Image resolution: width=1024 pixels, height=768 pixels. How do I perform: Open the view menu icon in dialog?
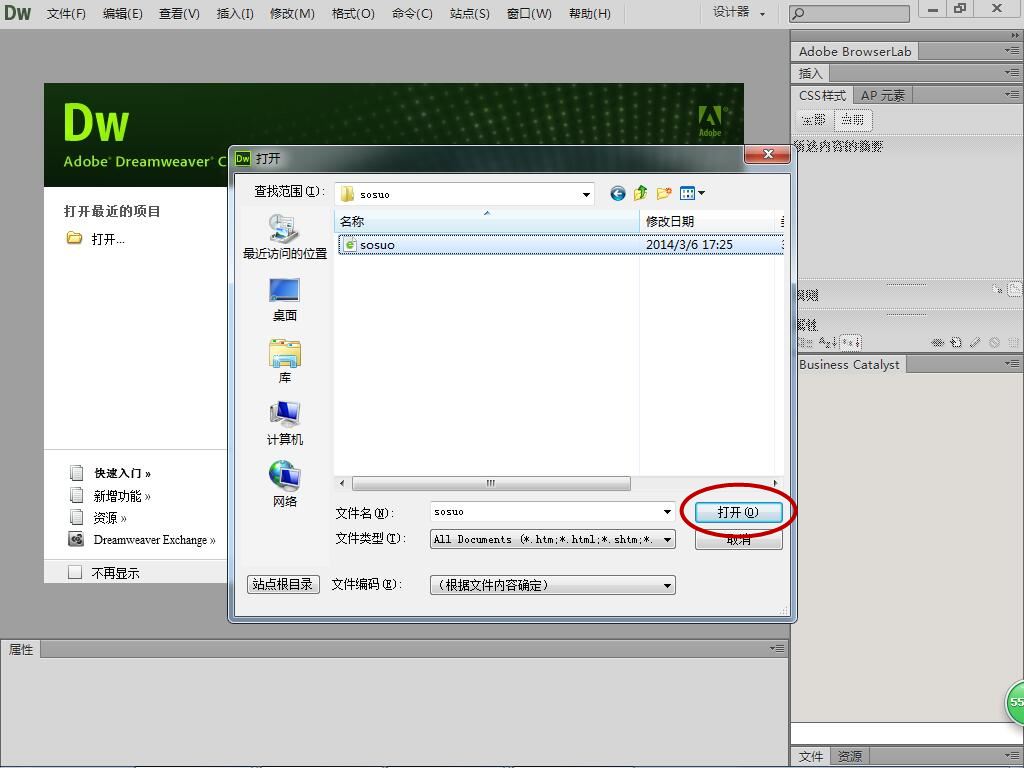click(687, 193)
